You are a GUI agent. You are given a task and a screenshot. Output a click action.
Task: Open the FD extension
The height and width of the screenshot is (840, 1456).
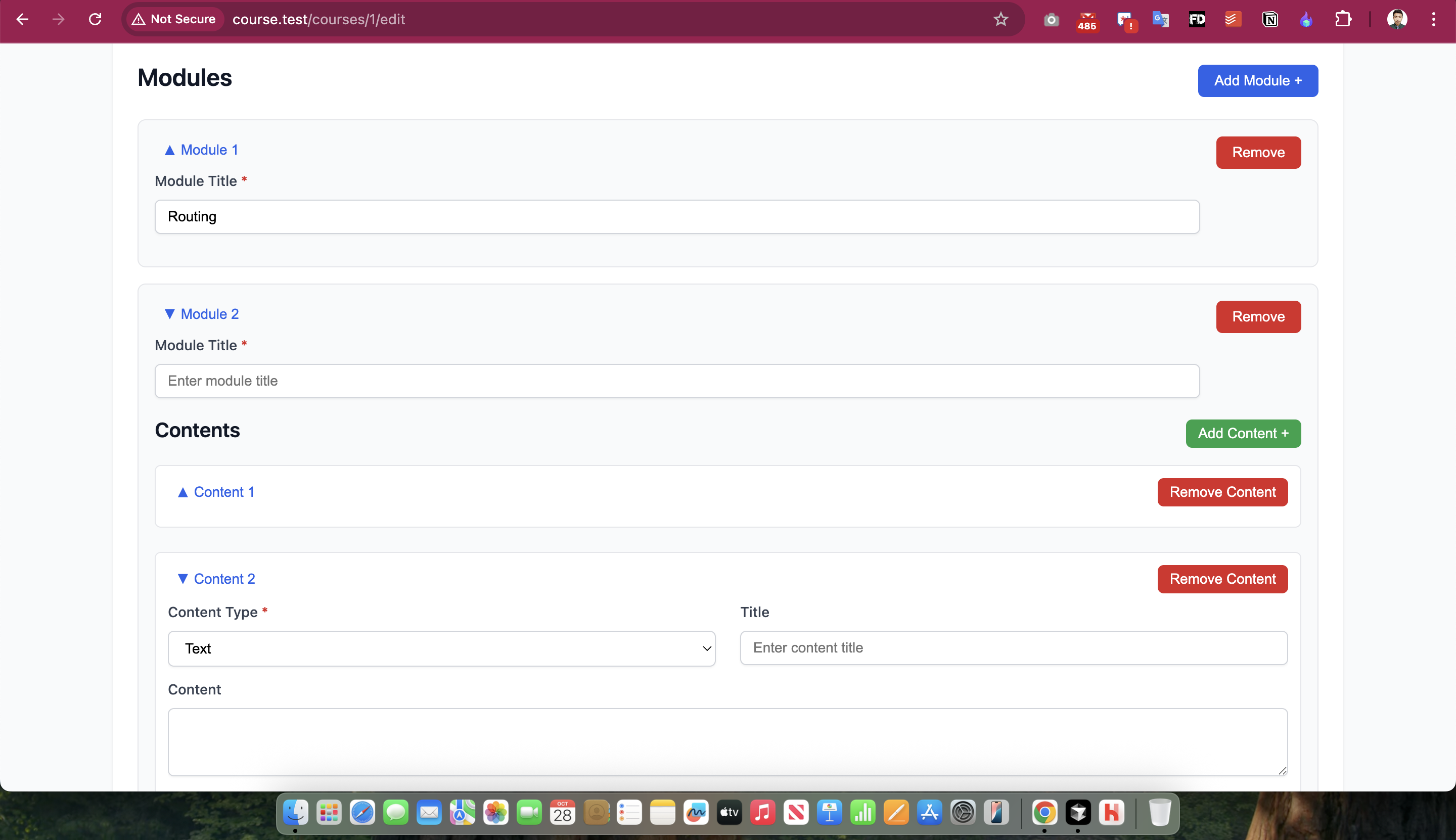coord(1198,19)
